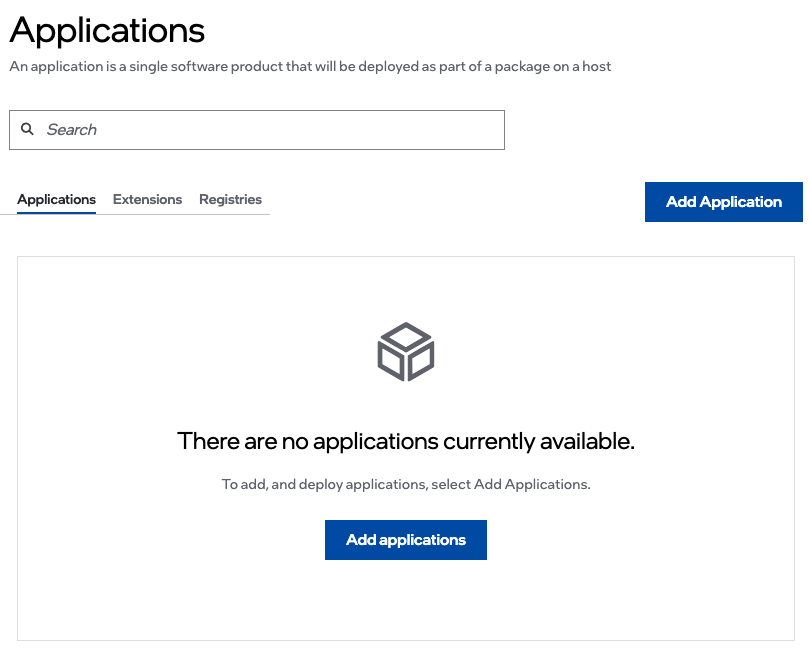This screenshot has width=809, height=650.
Task: Focus the Search applications input field
Action: 270,130
